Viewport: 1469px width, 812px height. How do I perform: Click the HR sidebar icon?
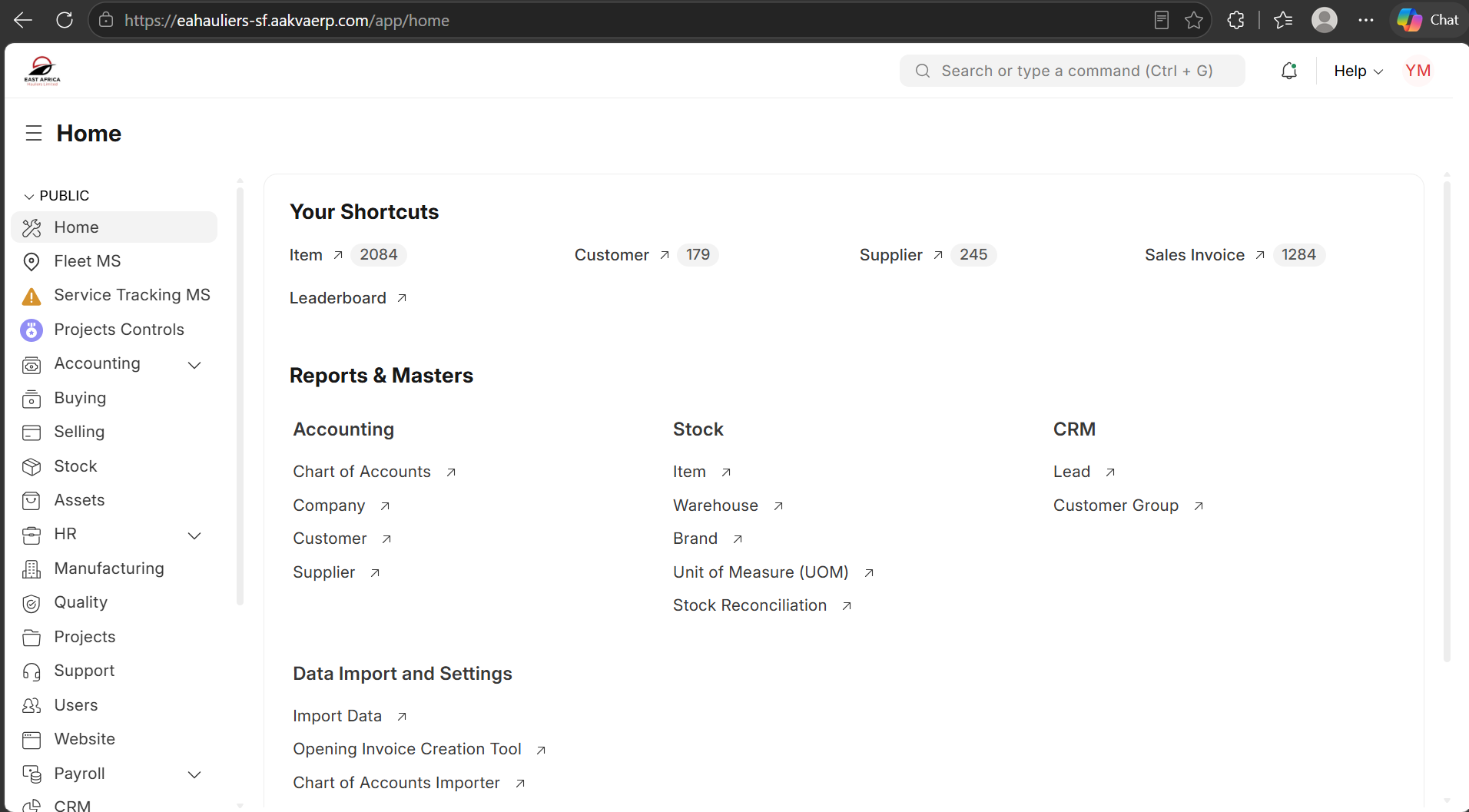pos(32,535)
